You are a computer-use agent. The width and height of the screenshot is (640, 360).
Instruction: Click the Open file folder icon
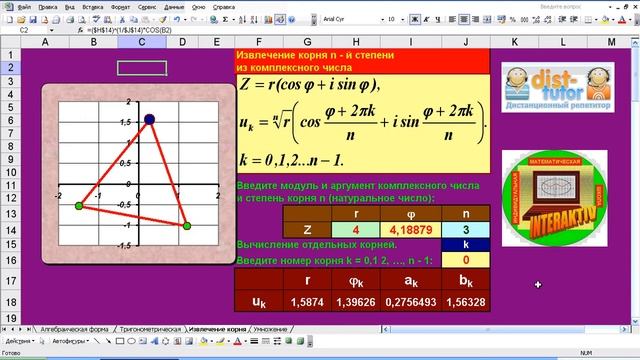[21, 20]
